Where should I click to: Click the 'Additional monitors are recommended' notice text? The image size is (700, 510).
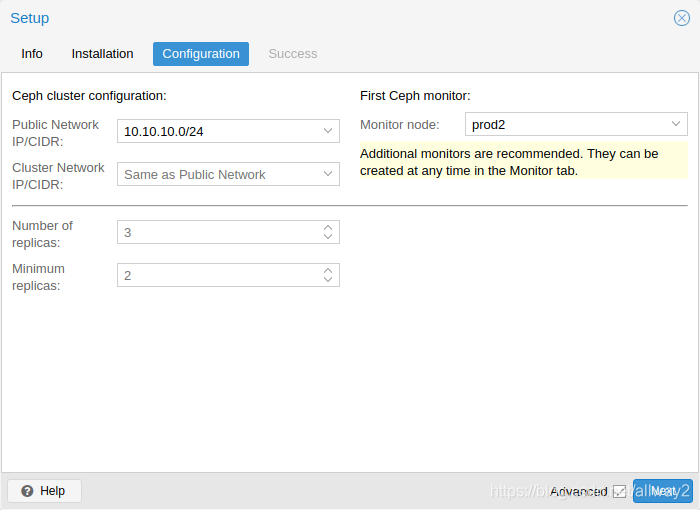pyautogui.click(x=524, y=162)
